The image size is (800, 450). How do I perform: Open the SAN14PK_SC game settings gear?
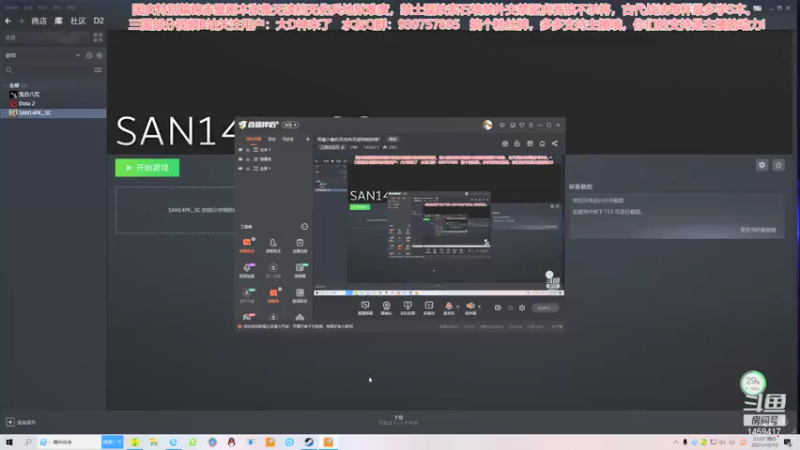tap(762, 165)
